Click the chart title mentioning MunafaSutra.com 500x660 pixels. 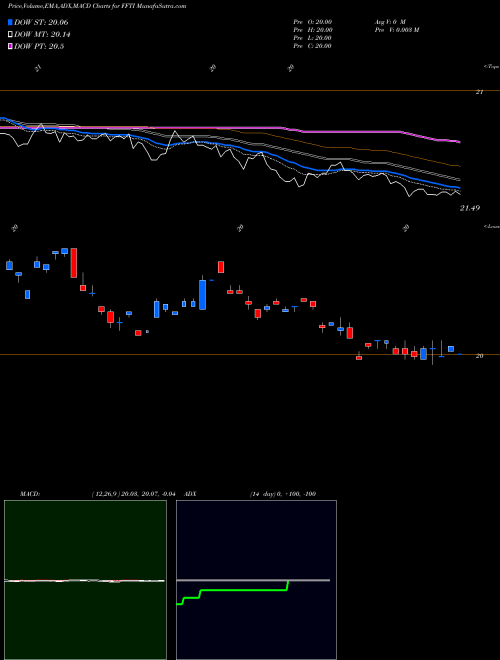pyautogui.click(x=97, y=6)
